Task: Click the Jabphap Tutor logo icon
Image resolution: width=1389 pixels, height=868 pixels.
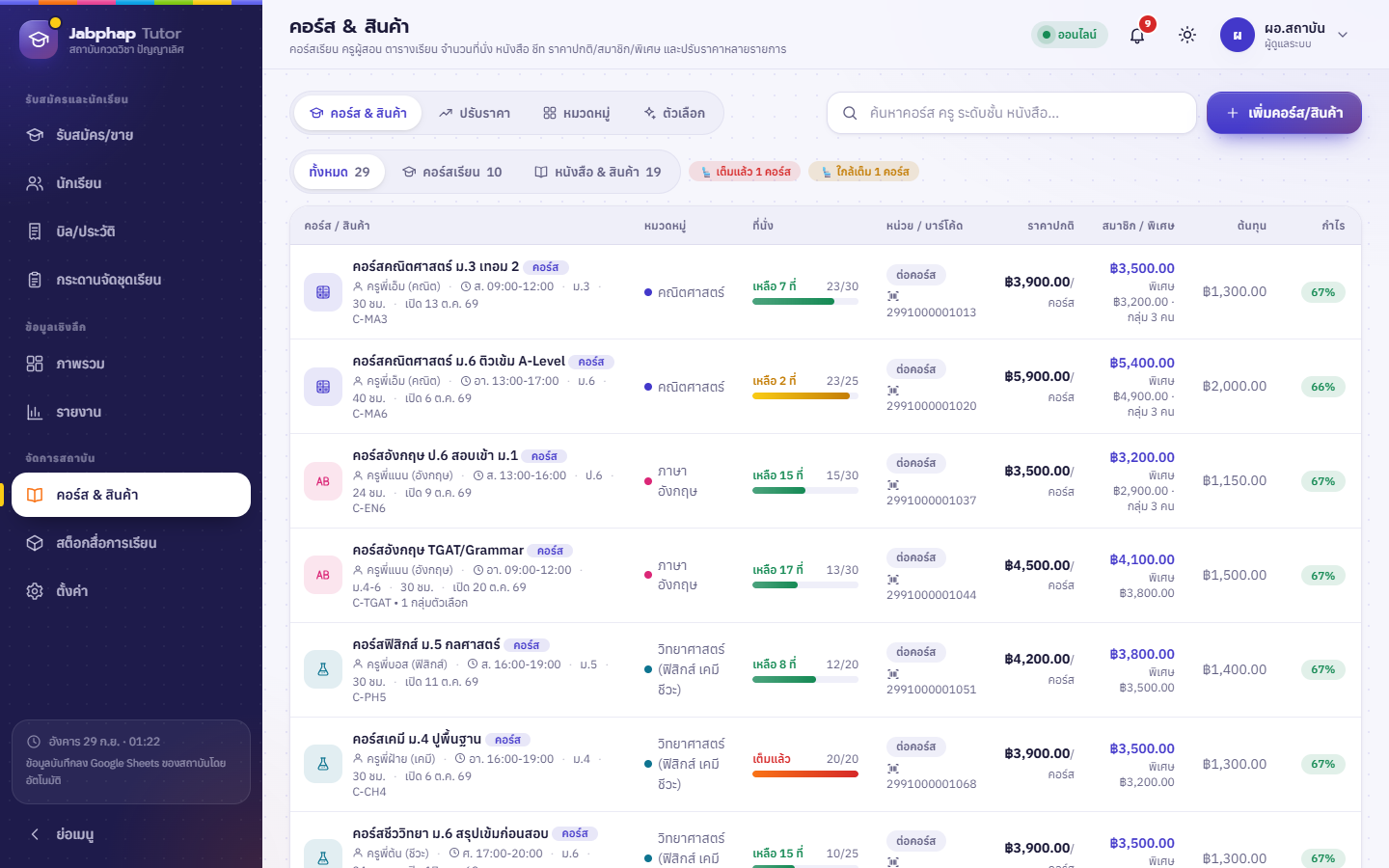Action: point(39,40)
